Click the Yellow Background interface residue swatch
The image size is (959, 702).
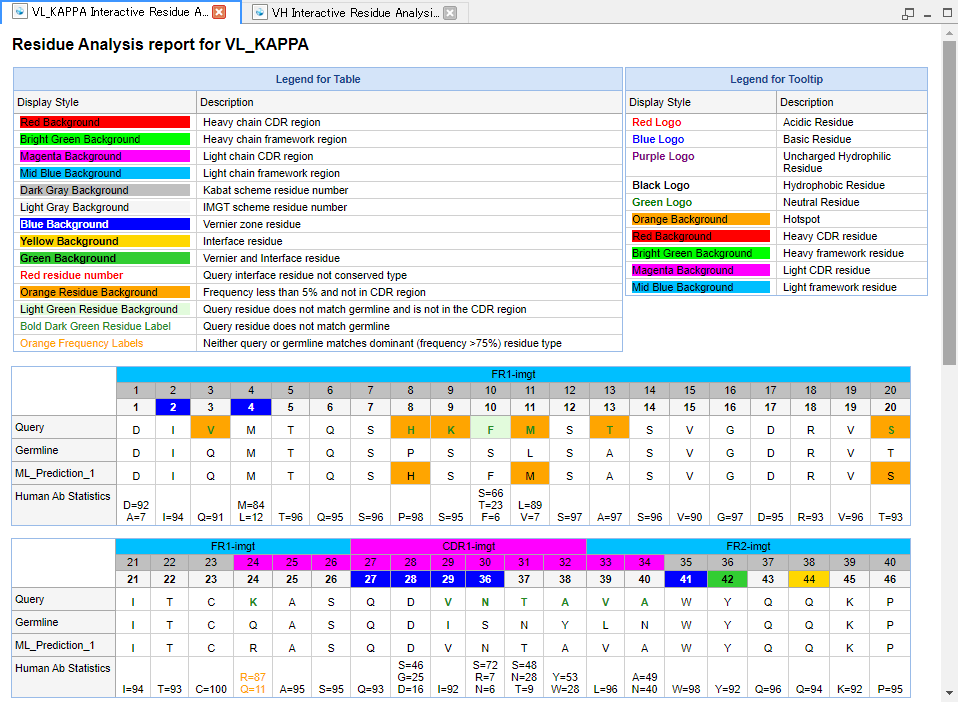(x=105, y=241)
